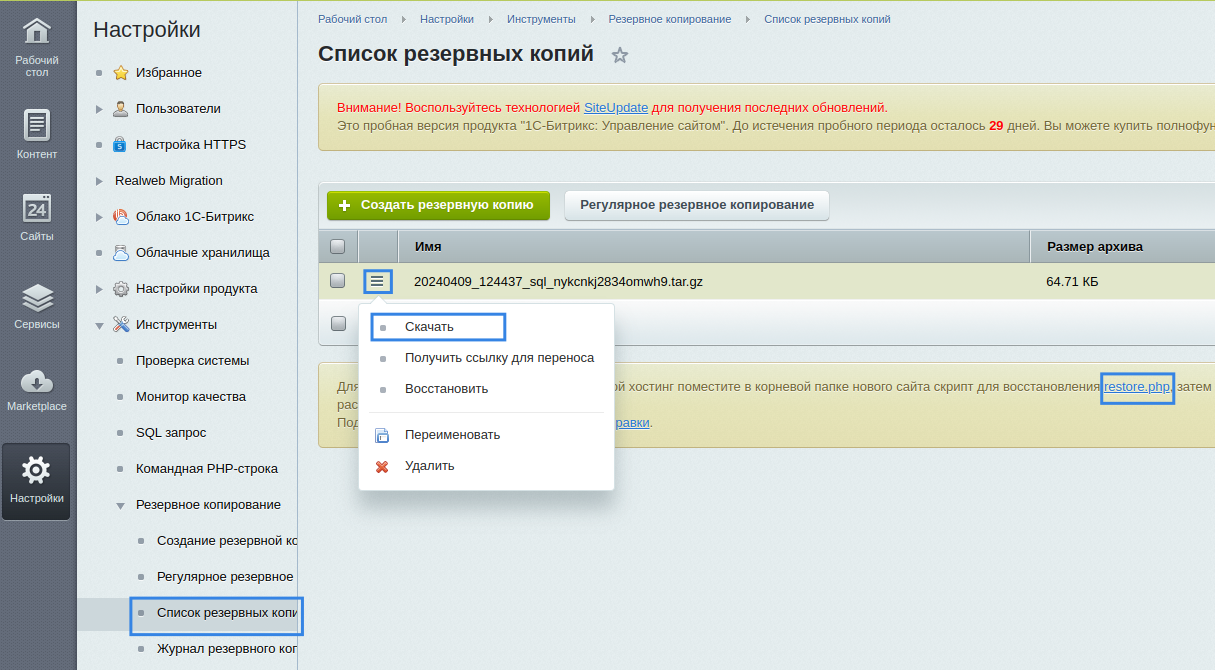Toggle the select-all checkbox in table header
Image resolution: width=1215 pixels, height=670 pixels.
pos(338,246)
